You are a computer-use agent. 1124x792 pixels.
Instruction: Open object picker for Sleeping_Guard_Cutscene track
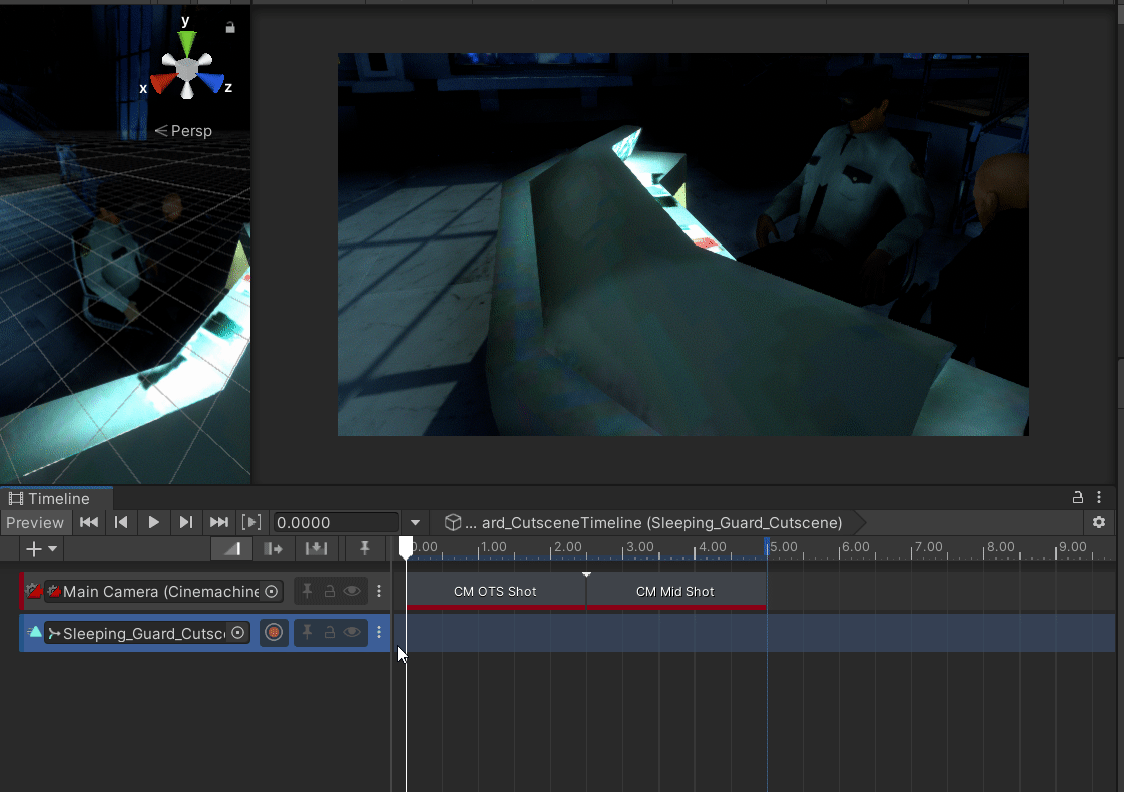pyautogui.click(x=237, y=633)
